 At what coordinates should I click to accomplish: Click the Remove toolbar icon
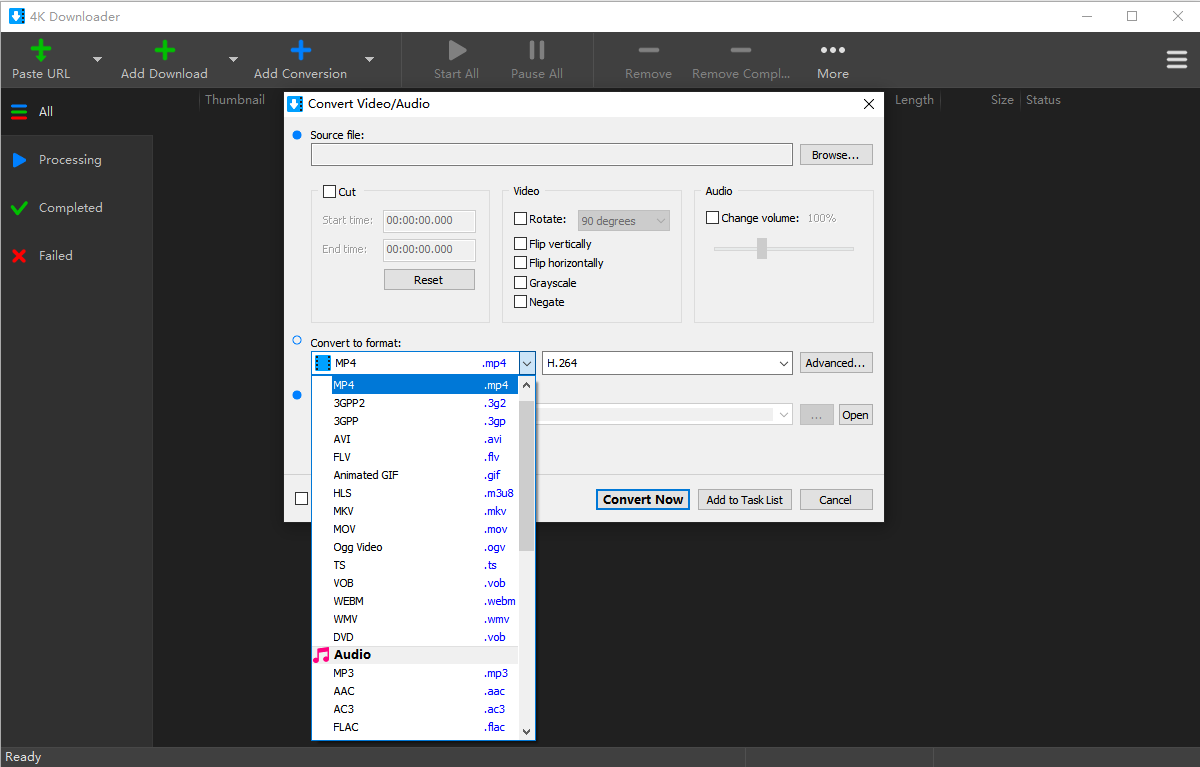tap(649, 50)
